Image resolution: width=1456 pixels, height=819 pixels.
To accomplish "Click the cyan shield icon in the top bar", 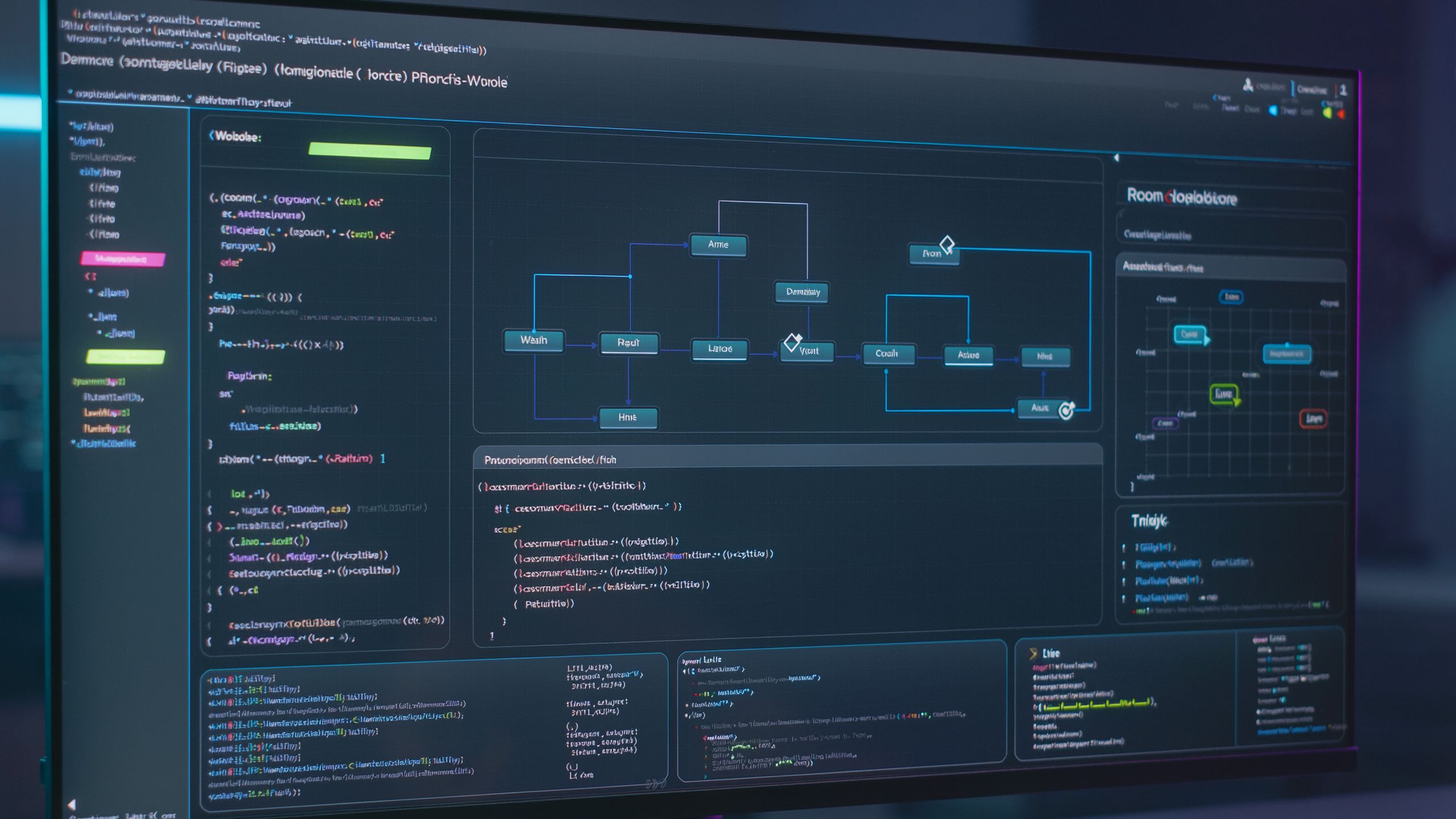I will [x=1273, y=110].
